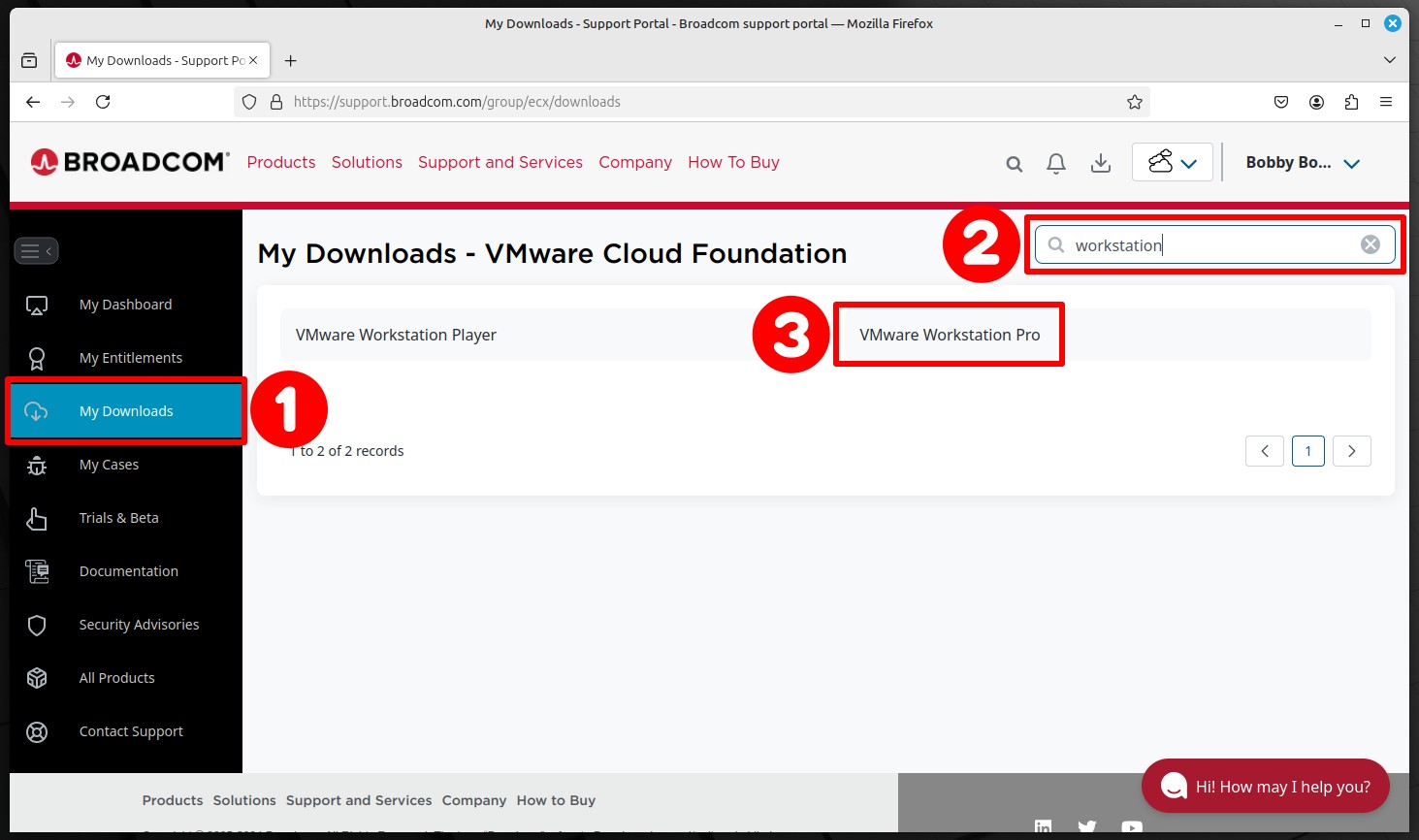Open the Firefox application menu
Viewport: 1419px width, 840px height.
click(1386, 102)
